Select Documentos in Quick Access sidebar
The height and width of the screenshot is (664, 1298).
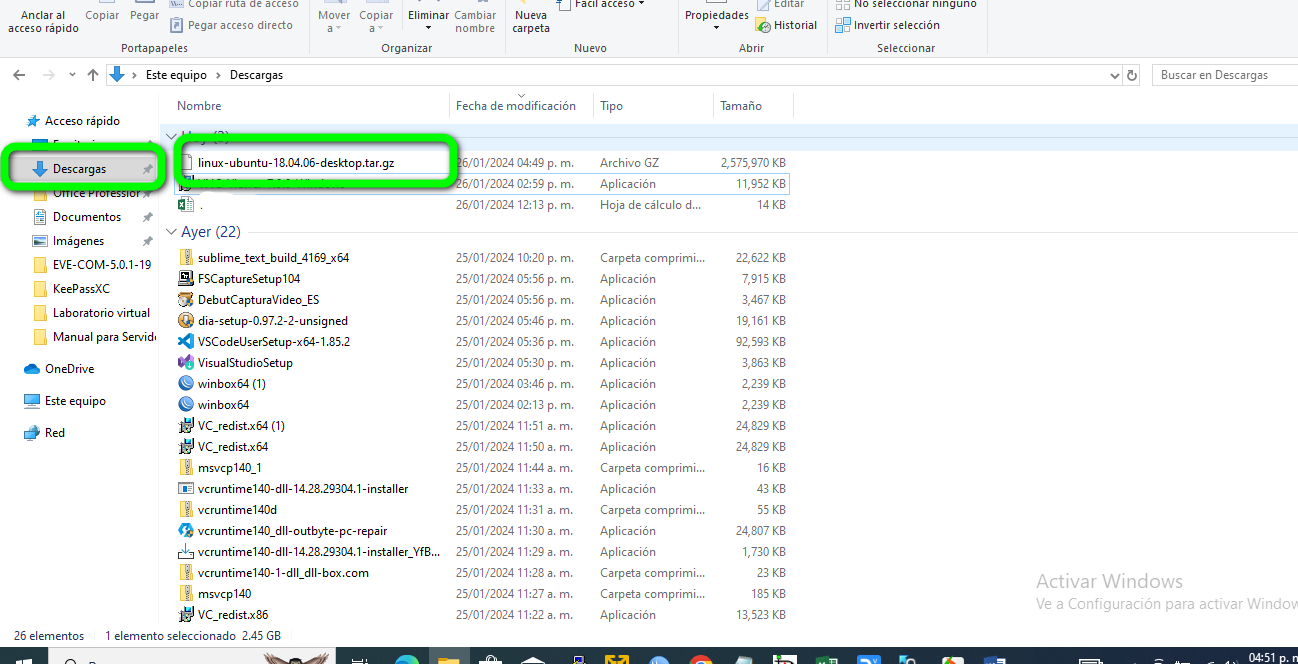click(86, 217)
